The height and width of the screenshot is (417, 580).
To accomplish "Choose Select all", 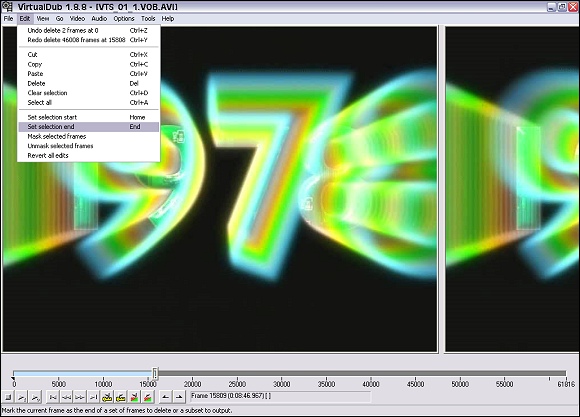I will point(89,102).
